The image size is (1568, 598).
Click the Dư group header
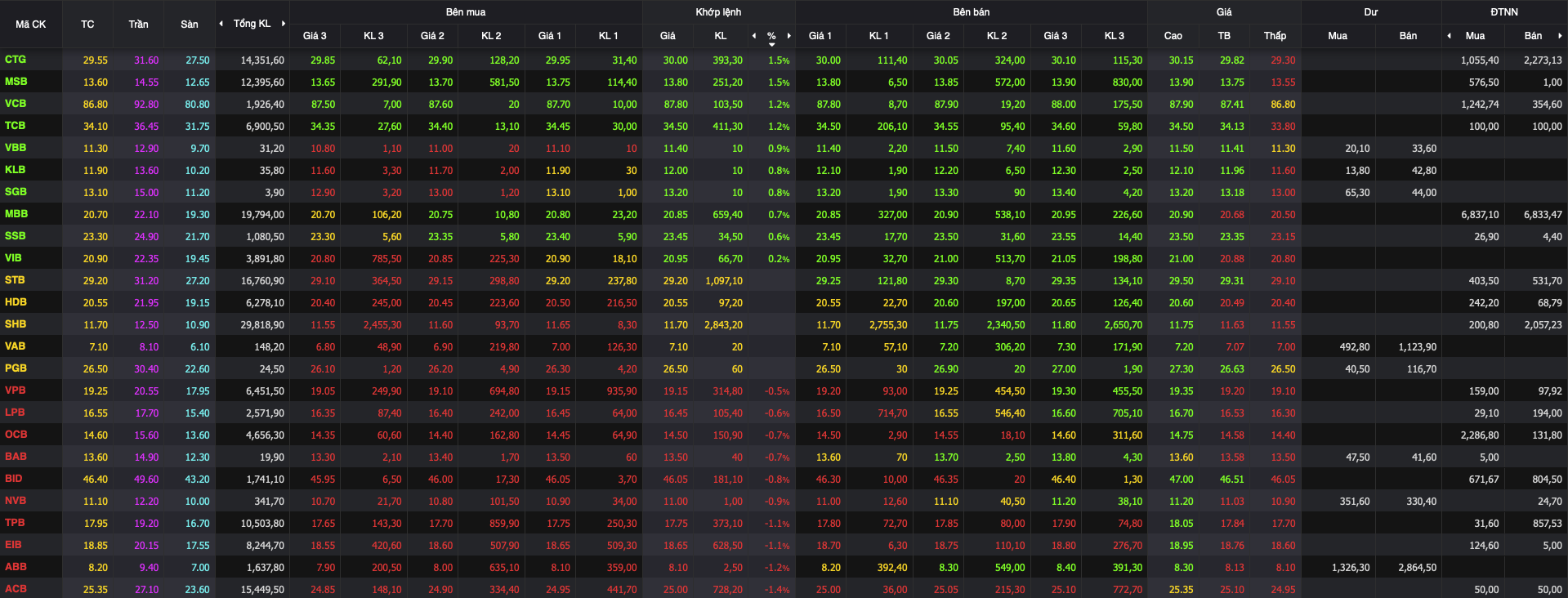tap(1371, 12)
